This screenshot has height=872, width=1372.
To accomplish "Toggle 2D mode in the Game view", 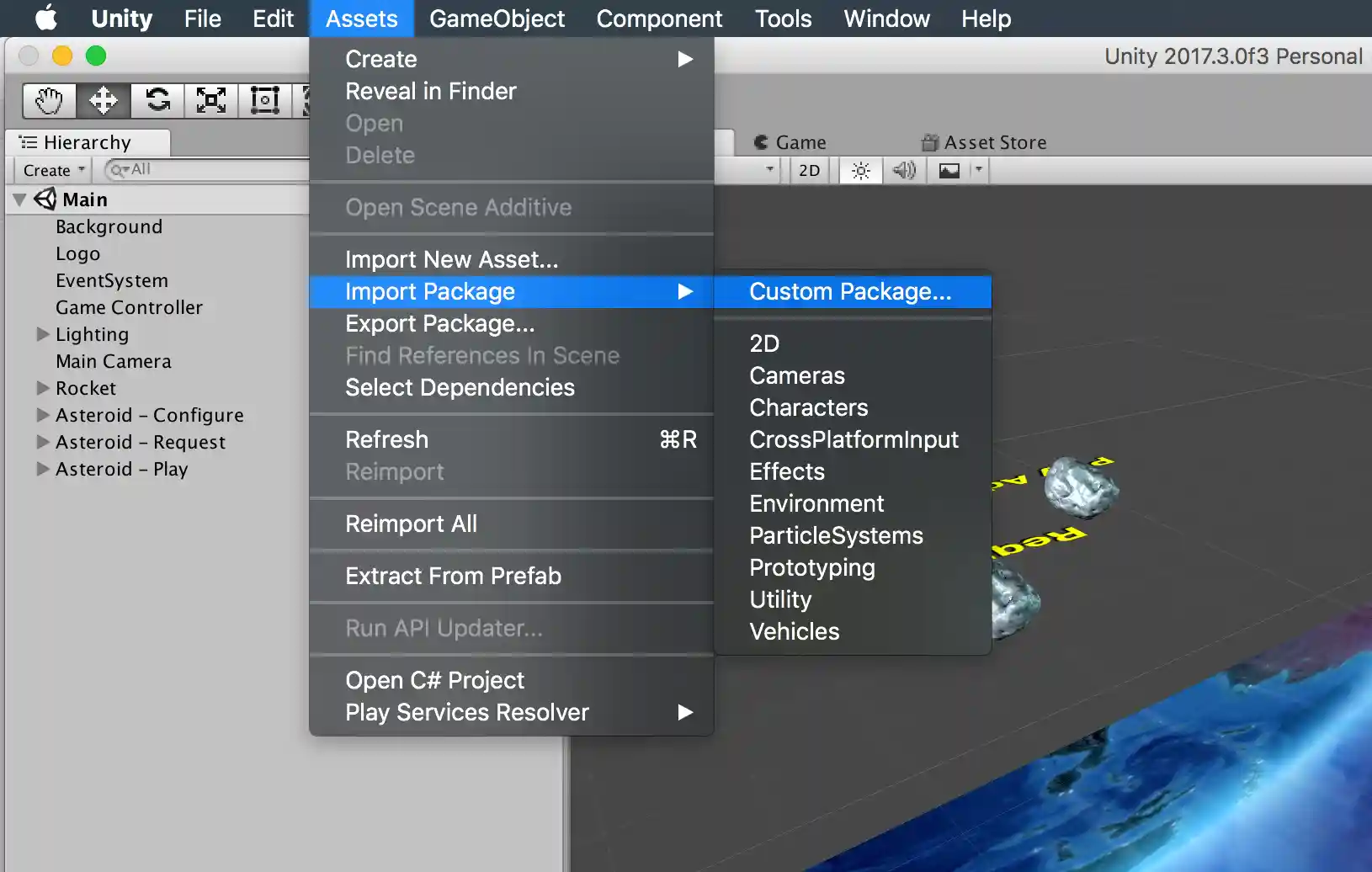I will click(808, 170).
